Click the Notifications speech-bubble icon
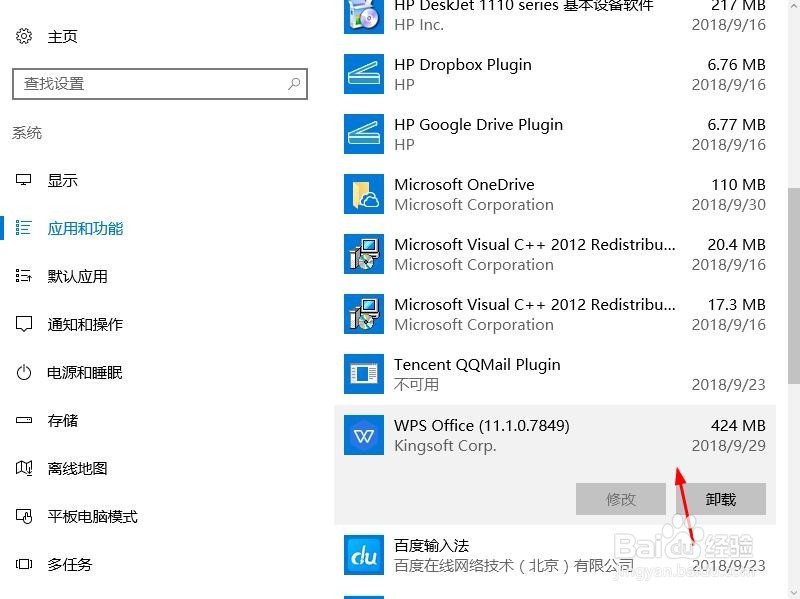The width and height of the screenshot is (800, 599). pyautogui.click(x=23, y=324)
